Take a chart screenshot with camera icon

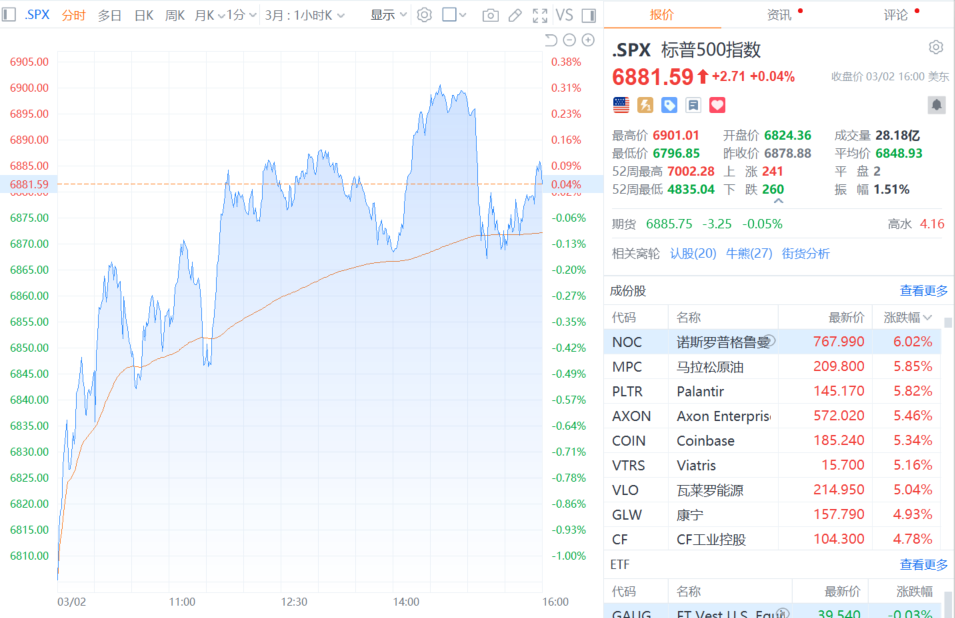(x=490, y=15)
